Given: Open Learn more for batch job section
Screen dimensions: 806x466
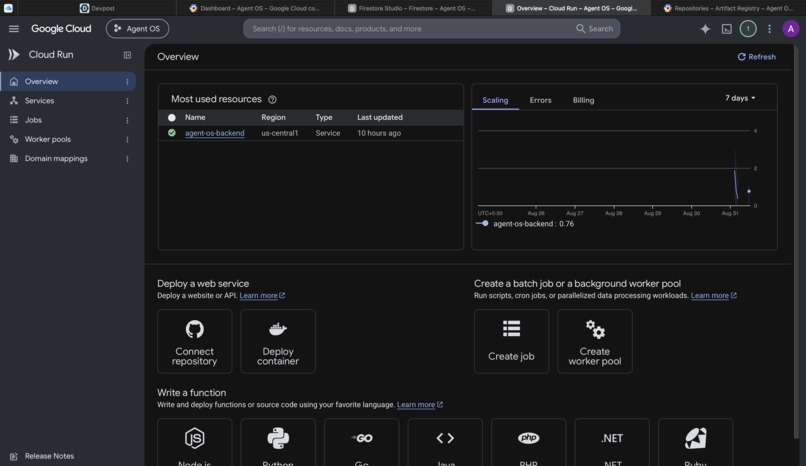Looking at the screenshot, I should point(713,295).
